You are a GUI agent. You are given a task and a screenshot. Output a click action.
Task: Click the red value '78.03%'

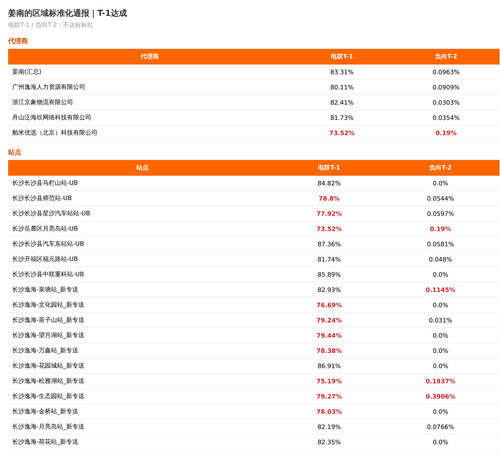coord(329,412)
